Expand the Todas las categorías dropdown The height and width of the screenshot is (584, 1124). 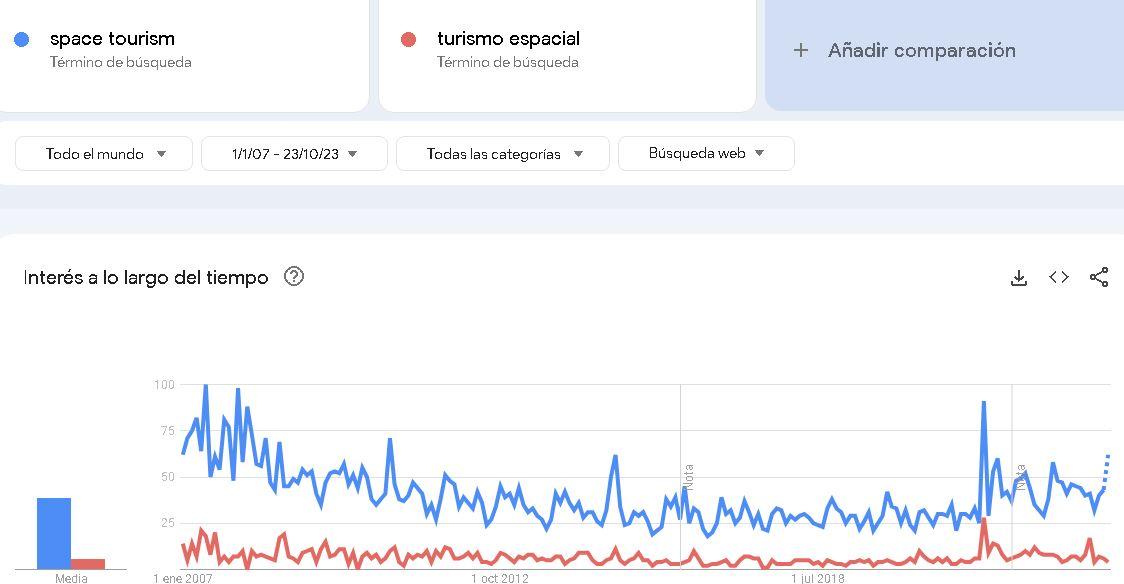click(x=503, y=153)
